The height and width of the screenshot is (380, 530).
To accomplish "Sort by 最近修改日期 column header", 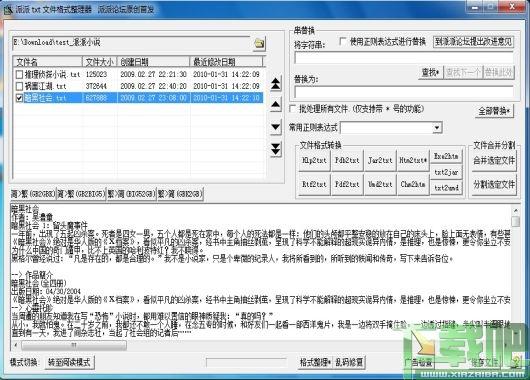I will click(x=226, y=62).
